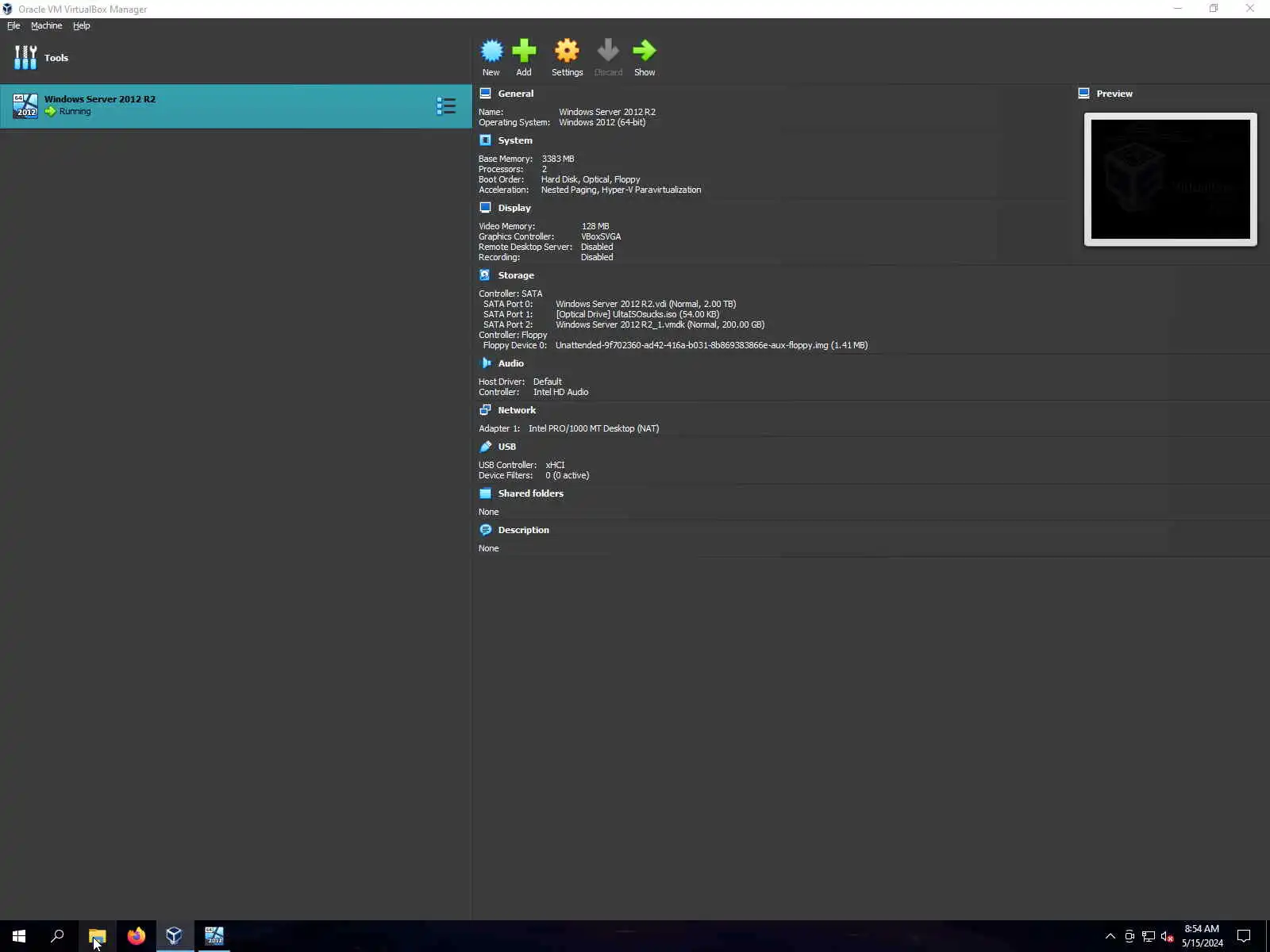
Task: Click the Windows Server 2012 R2 VM icon
Action: [25, 106]
